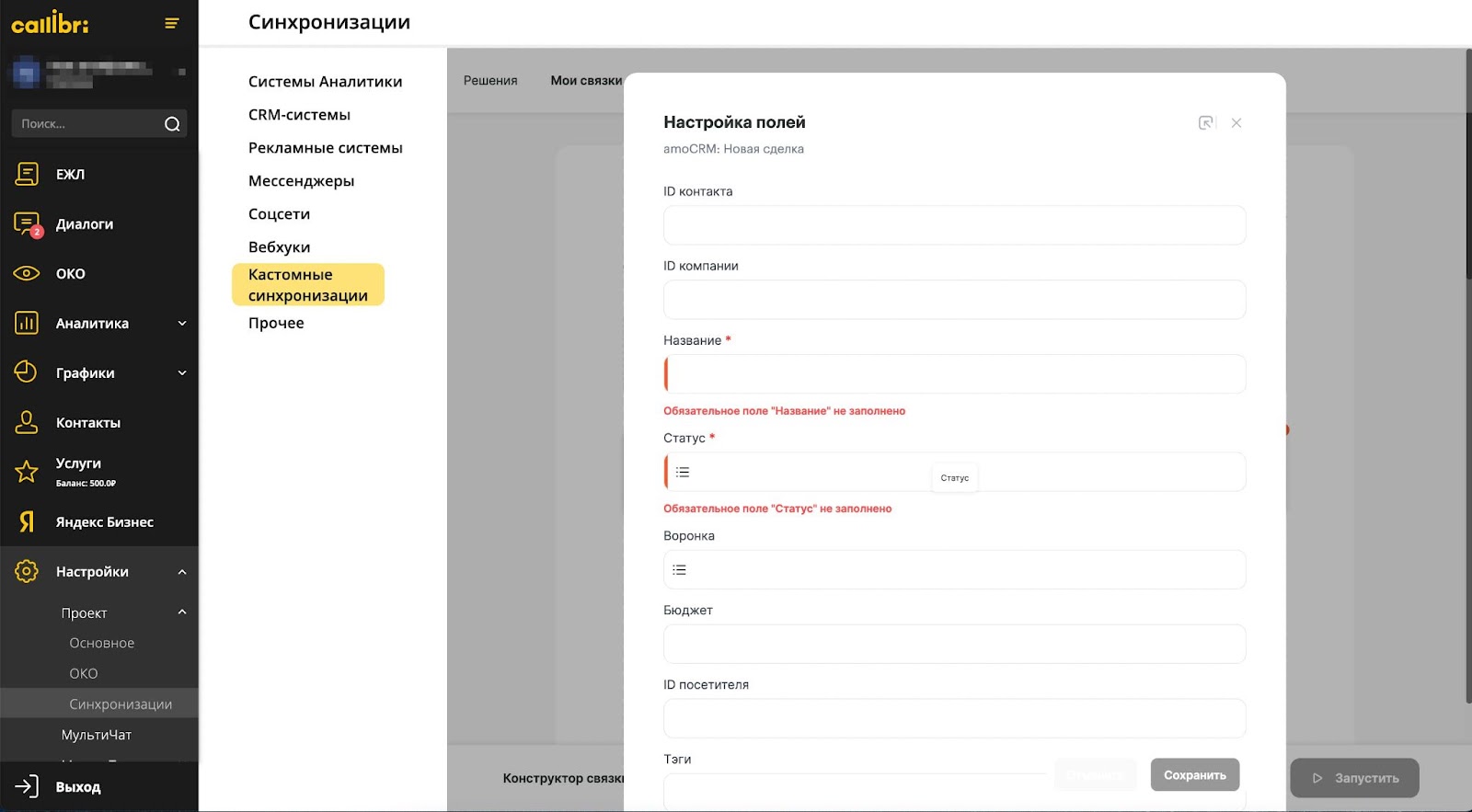Open the Статус dropdown field
The height and width of the screenshot is (812, 1472).
pos(955,472)
